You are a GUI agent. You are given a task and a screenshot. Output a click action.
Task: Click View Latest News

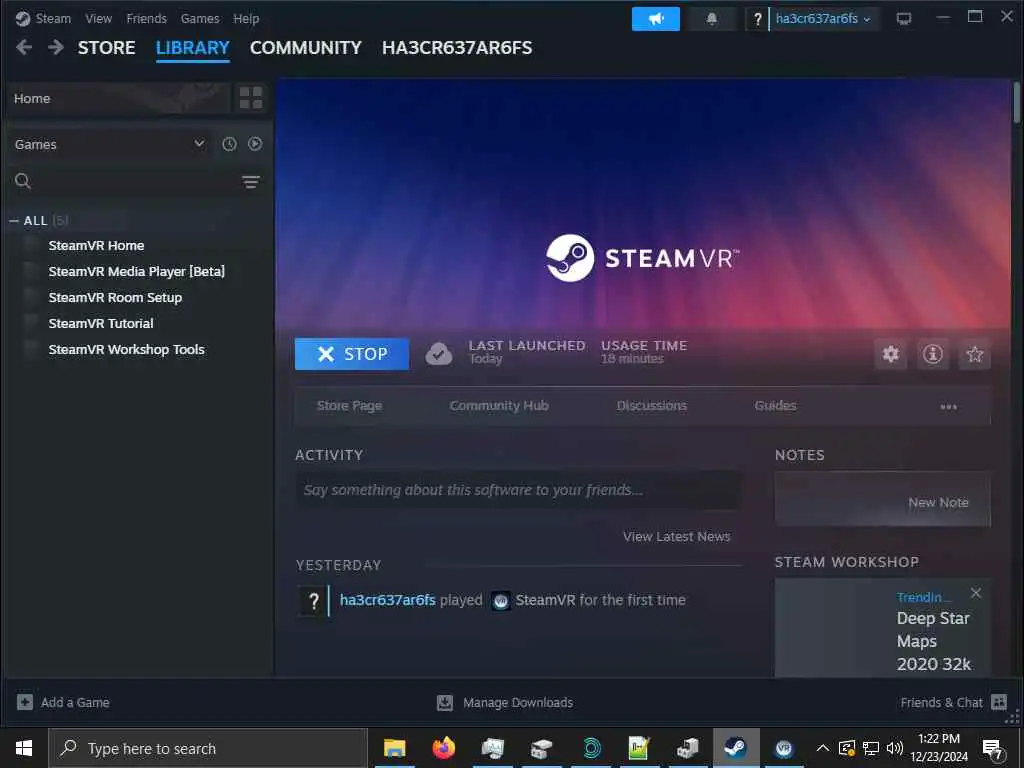(677, 536)
